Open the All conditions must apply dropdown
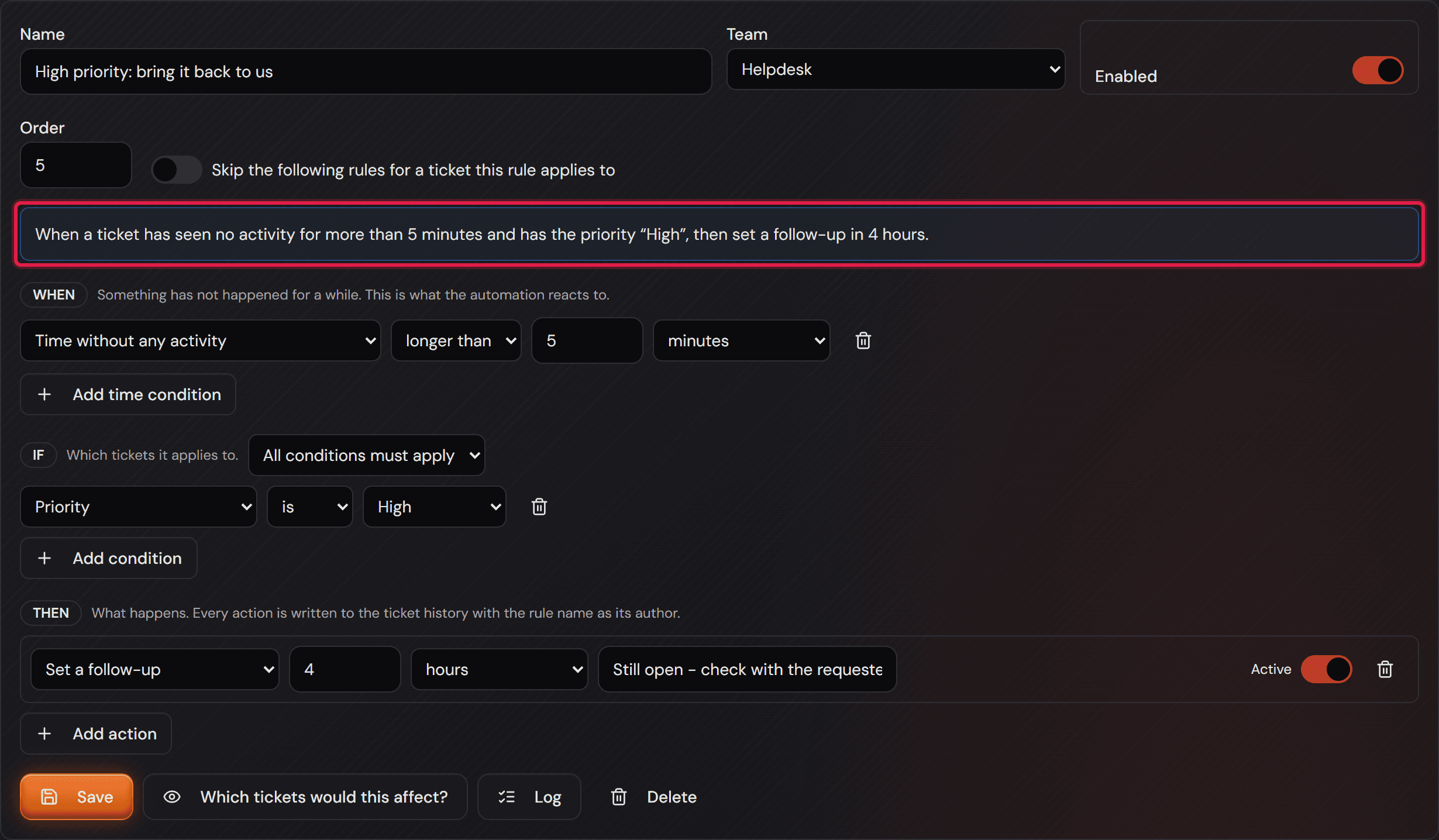Image resolution: width=1439 pixels, height=840 pixels. pyautogui.click(x=366, y=455)
